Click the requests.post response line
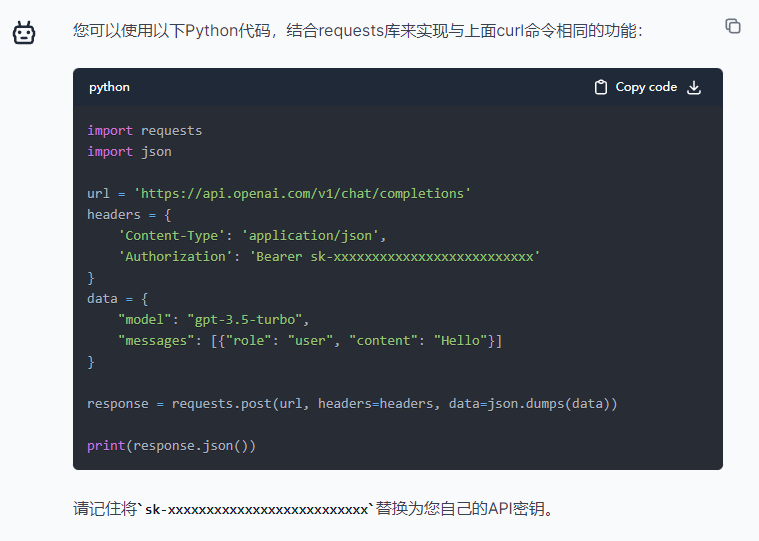The height and width of the screenshot is (541, 759). pos(352,404)
